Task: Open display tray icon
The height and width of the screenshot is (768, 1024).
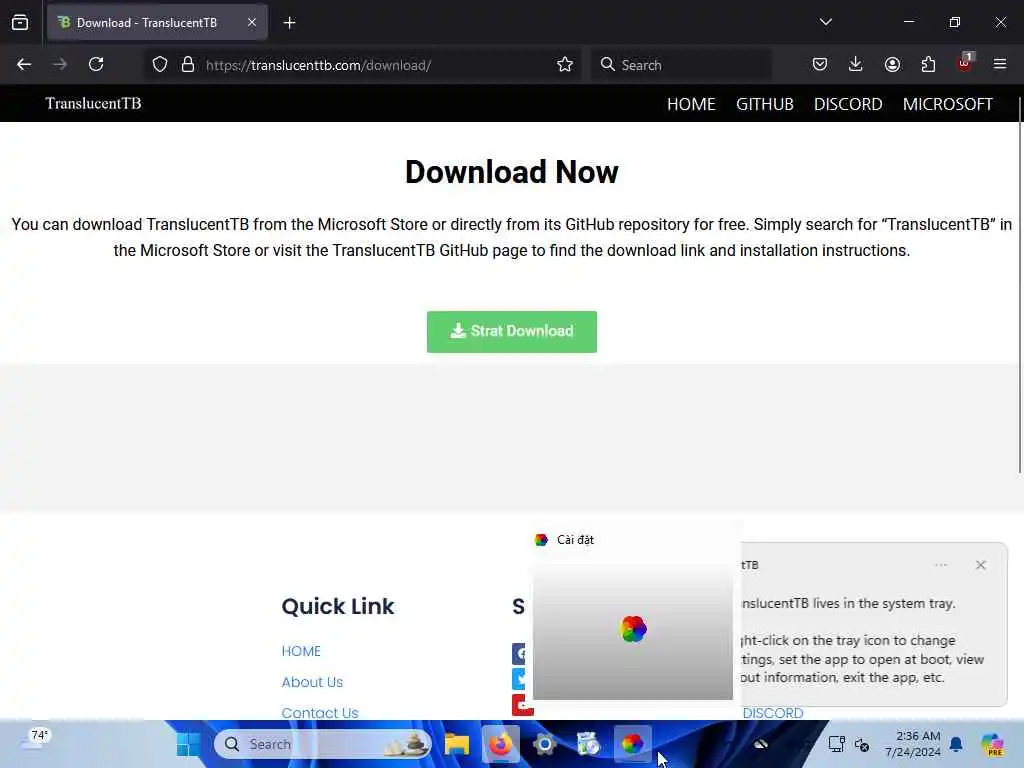Action: pyautogui.click(x=837, y=744)
